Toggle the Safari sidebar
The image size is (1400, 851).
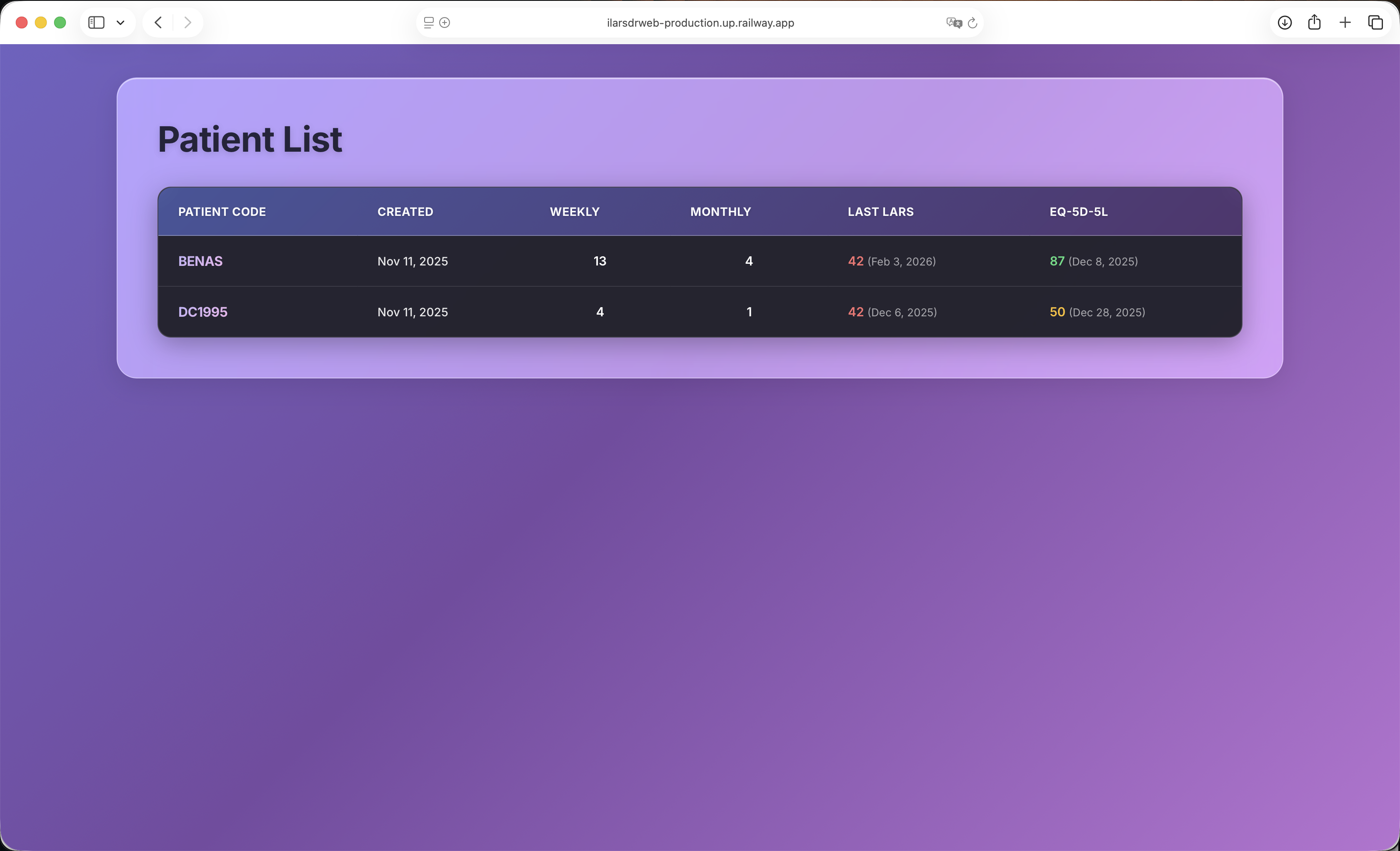point(96,23)
